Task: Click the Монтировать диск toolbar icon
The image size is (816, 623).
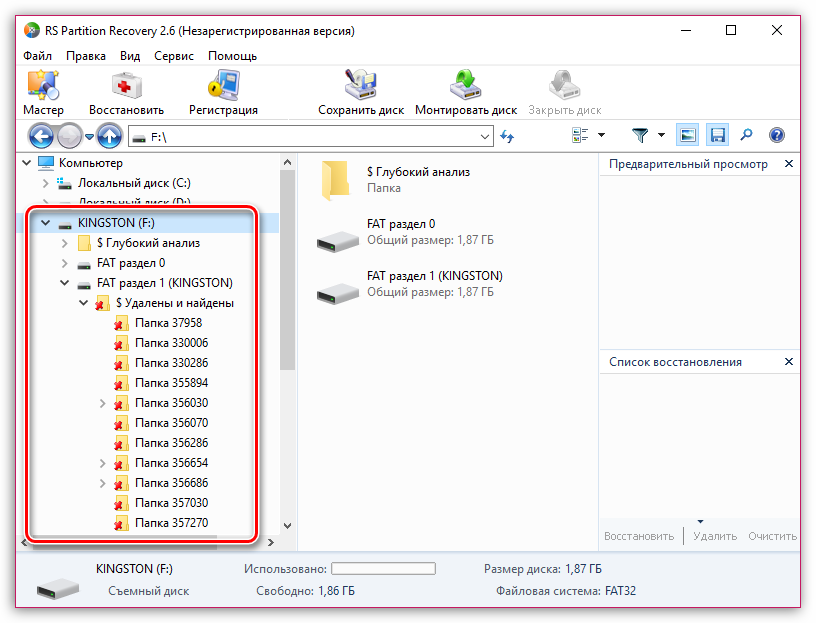Action: point(465,85)
